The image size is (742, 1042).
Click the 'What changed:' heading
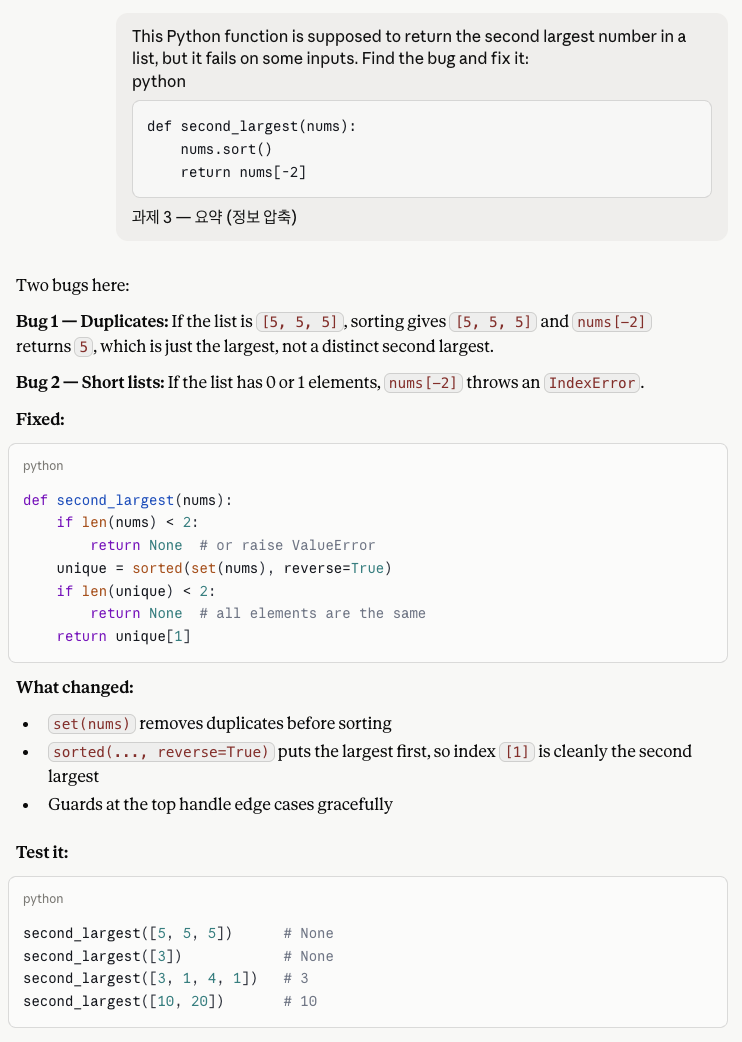[75, 687]
